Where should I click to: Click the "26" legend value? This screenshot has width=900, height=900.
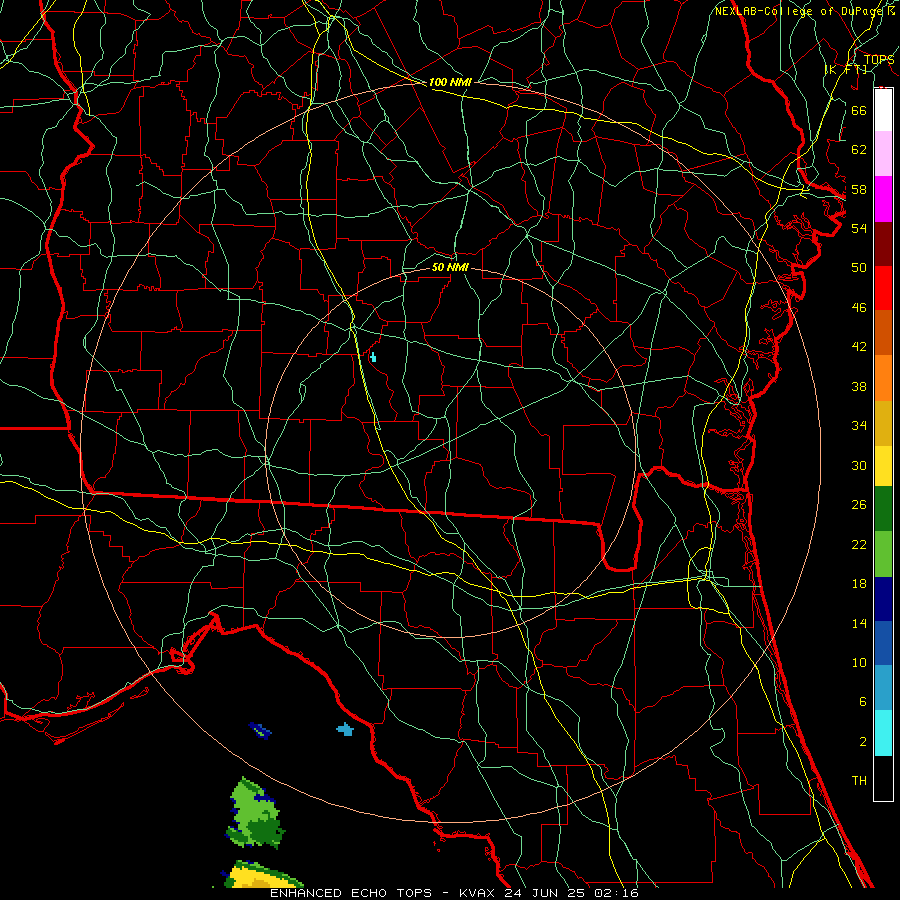point(859,505)
